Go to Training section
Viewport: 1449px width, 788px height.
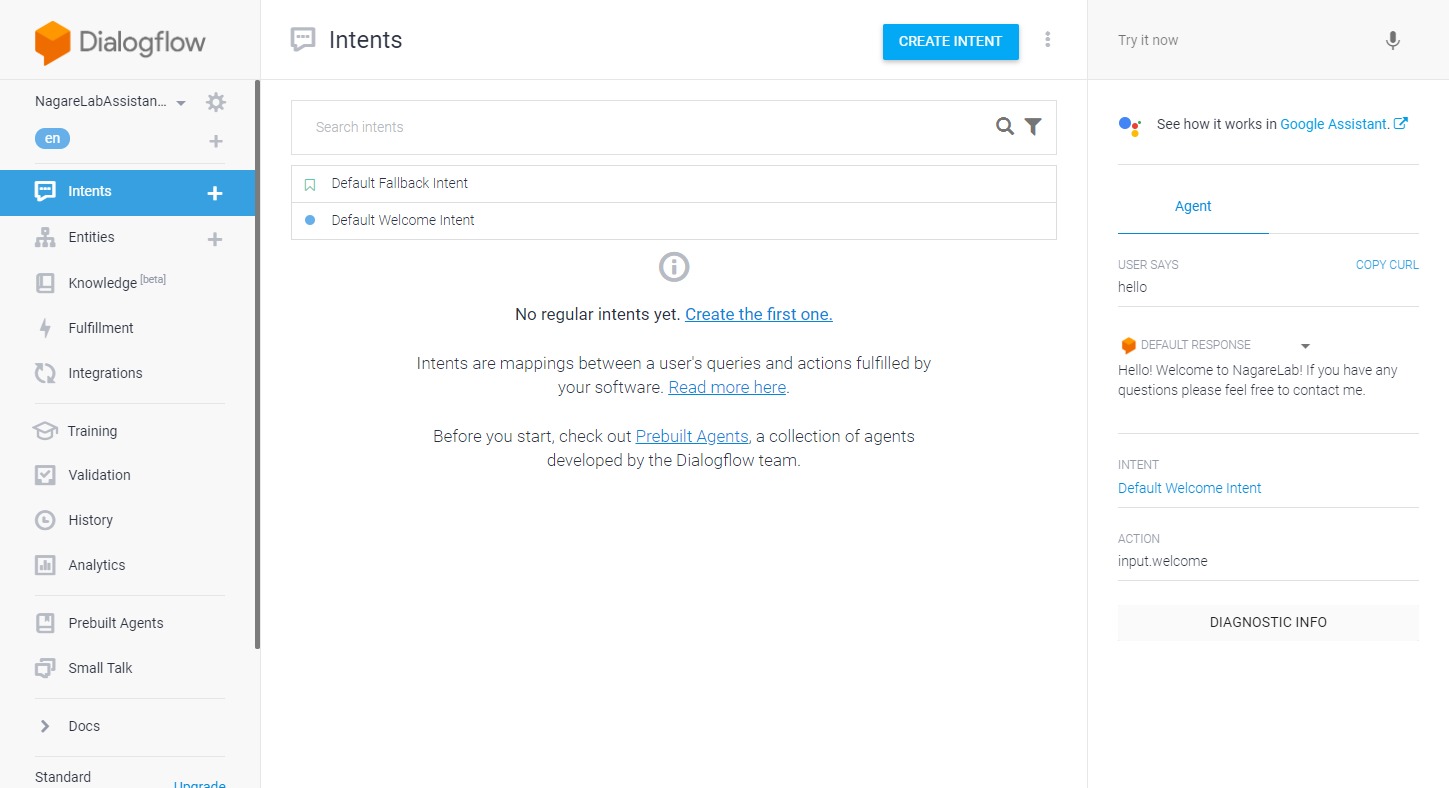pos(92,431)
